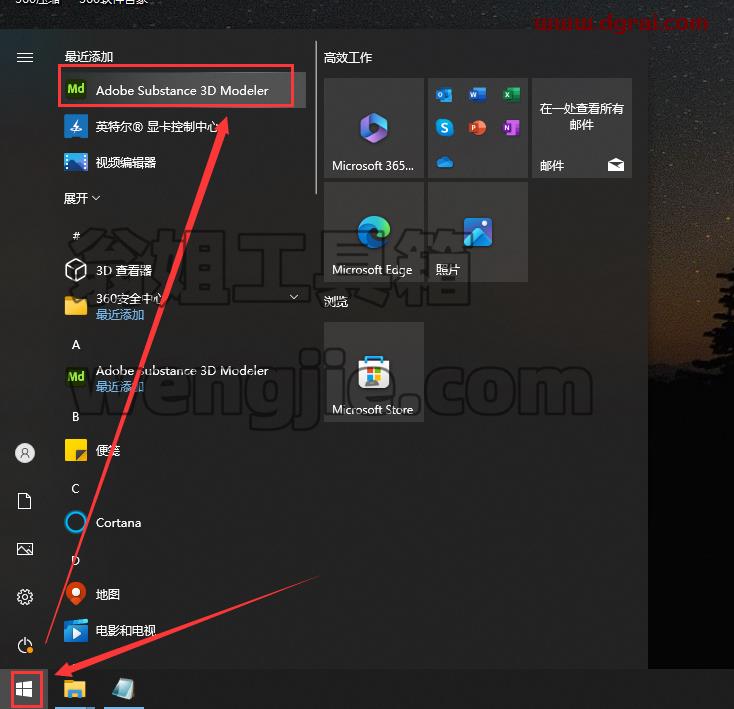The width and height of the screenshot is (734, 709).
Task: Open 英特尔 显卡控制中心 app
Action: click(184, 126)
